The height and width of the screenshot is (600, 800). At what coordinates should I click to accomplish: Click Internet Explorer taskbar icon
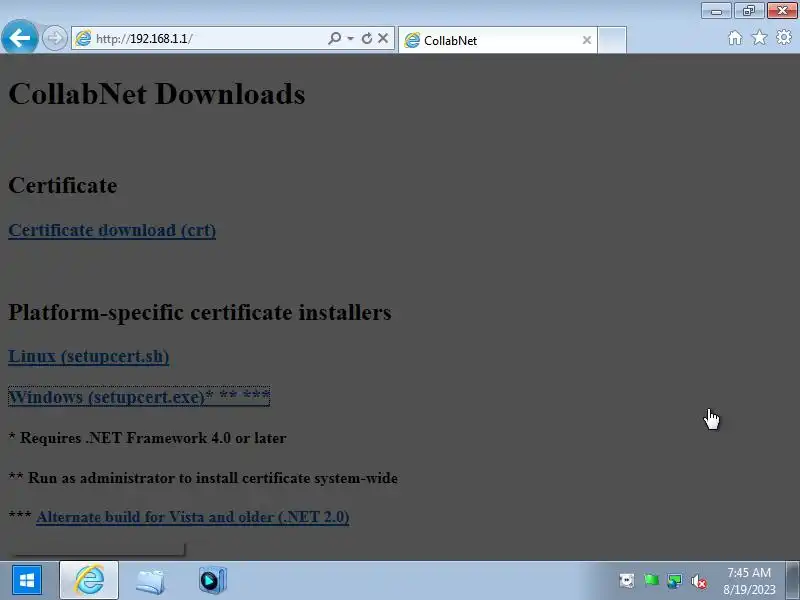(89, 580)
